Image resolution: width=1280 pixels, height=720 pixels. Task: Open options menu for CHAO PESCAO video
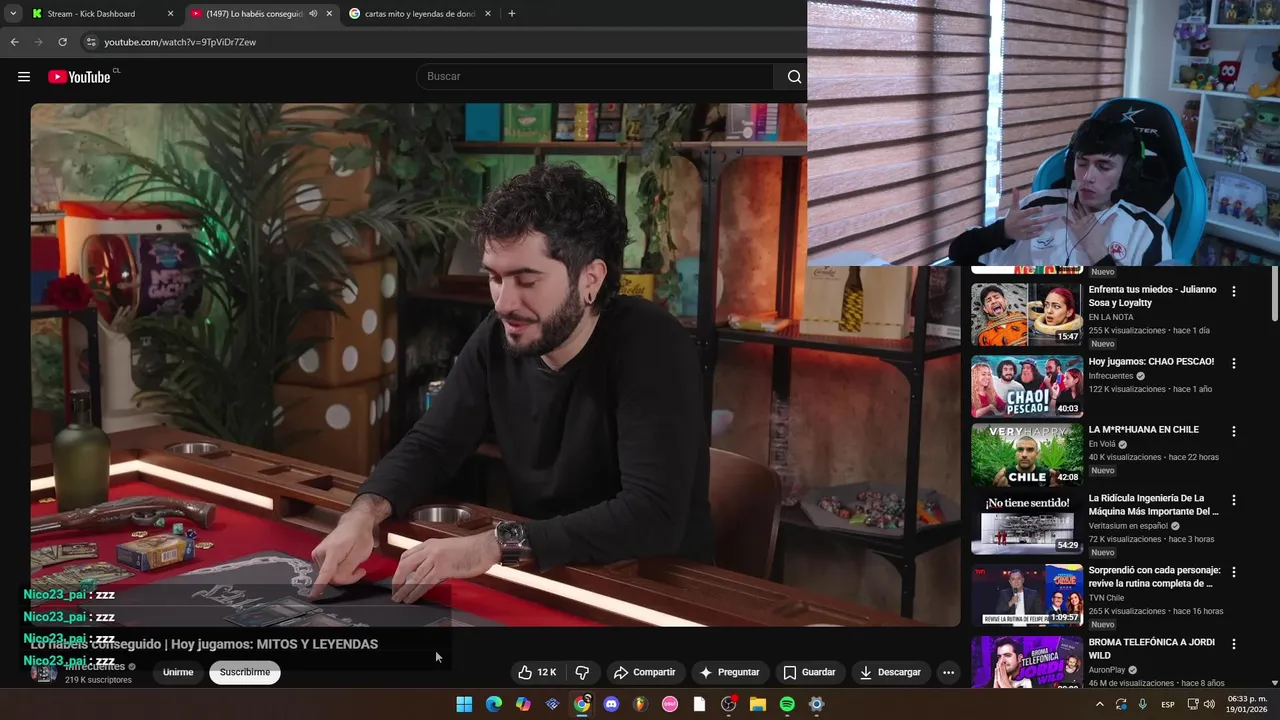[x=1233, y=363]
